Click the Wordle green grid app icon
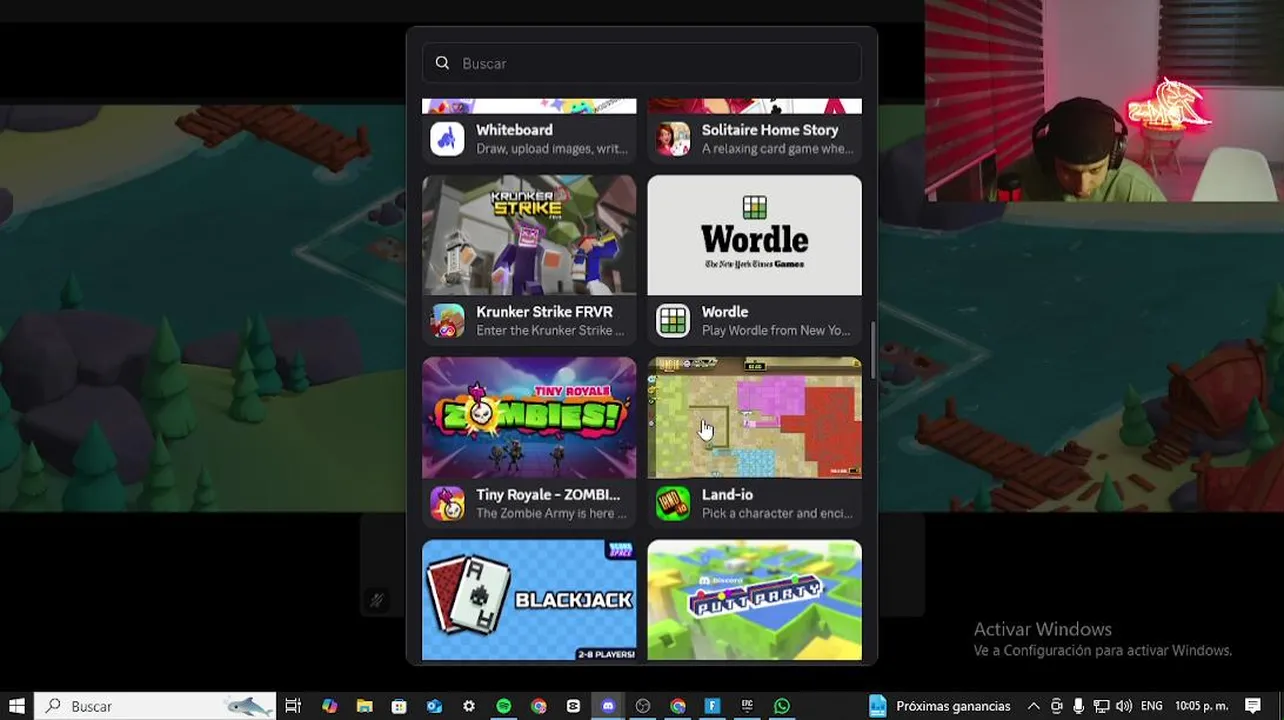Screen dimensions: 1284x720 tap(673, 320)
